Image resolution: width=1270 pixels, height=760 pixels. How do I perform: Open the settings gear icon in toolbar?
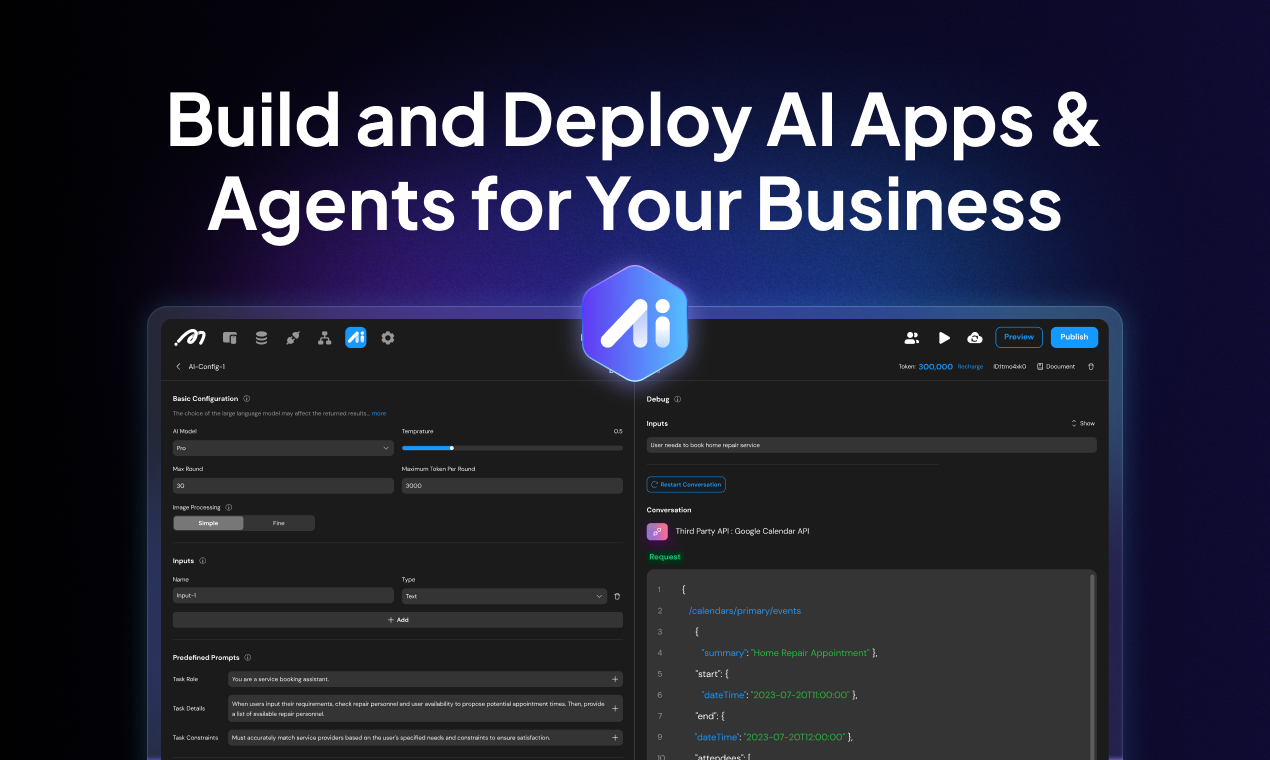click(388, 338)
